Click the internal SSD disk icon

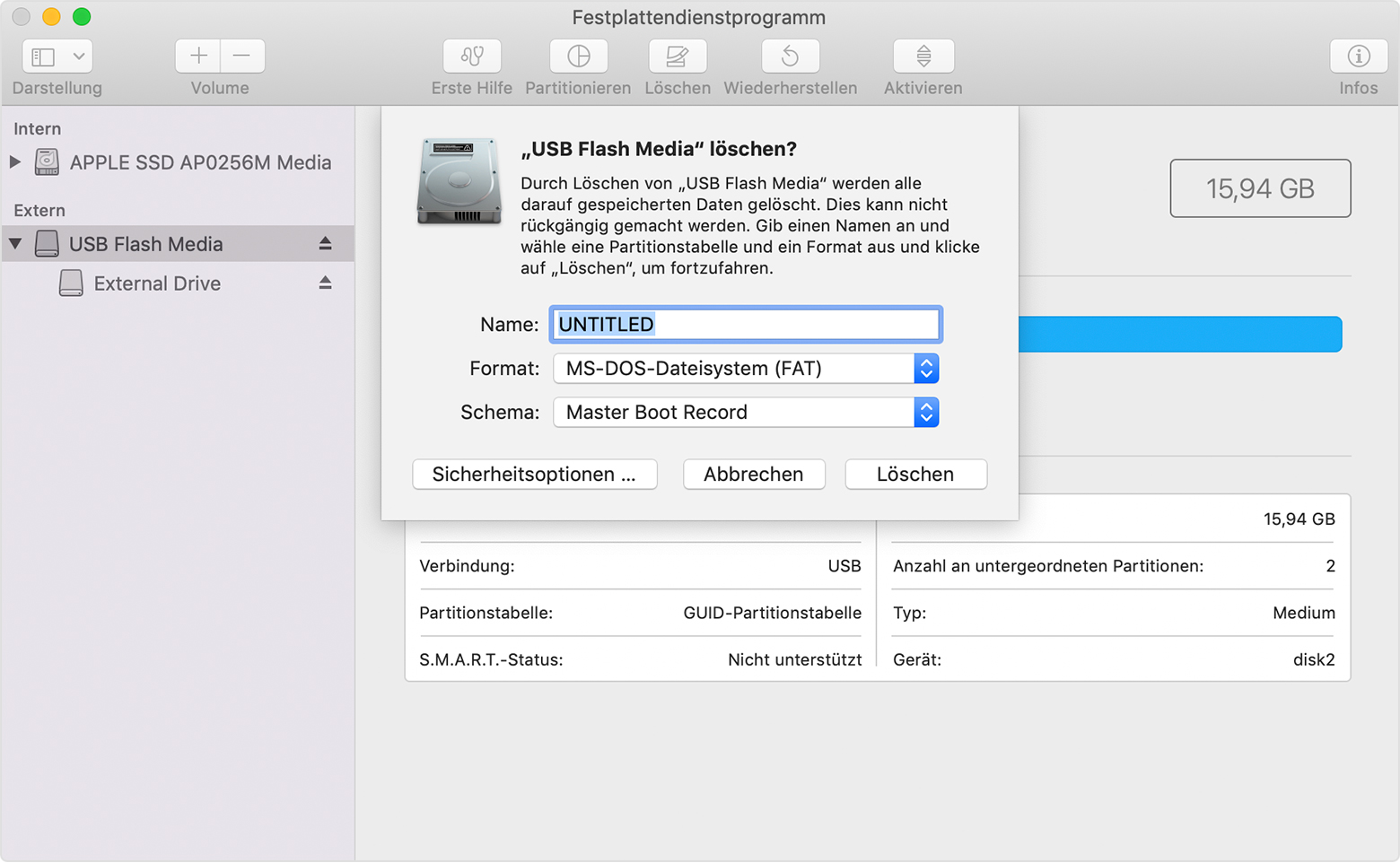pos(47,162)
